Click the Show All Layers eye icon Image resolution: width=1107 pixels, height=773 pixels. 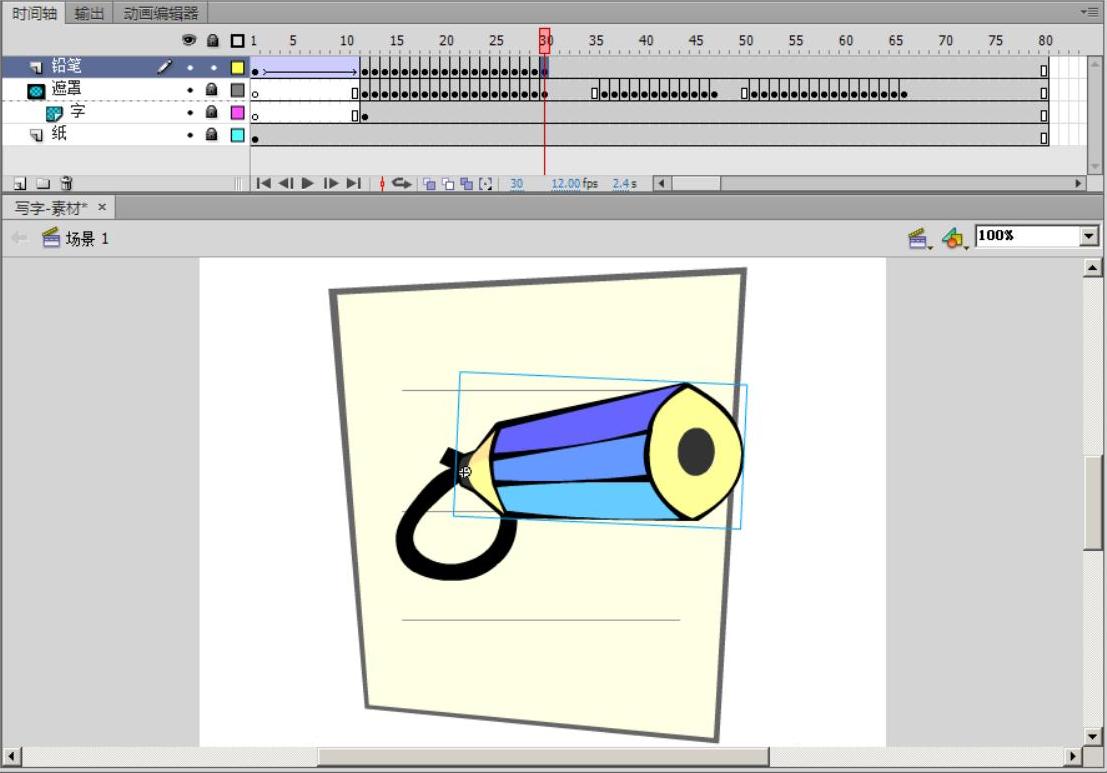pyautogui.click(x=189, y=41)
